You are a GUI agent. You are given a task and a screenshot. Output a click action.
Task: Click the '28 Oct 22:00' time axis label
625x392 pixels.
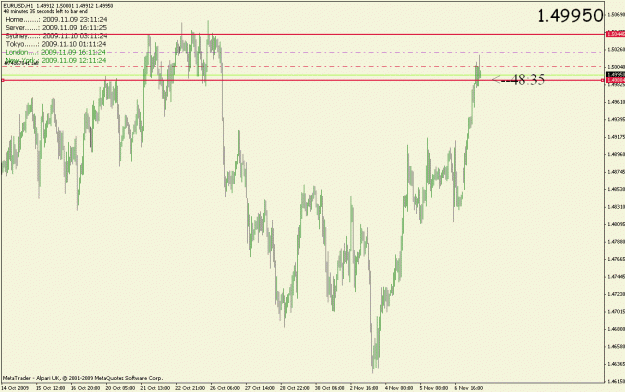(x=295, y=388)
